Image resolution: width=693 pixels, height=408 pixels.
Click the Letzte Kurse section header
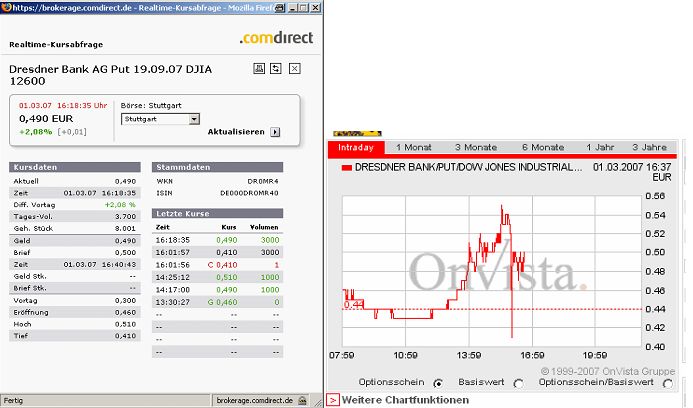pyautogui.click(x=217, y=214)
